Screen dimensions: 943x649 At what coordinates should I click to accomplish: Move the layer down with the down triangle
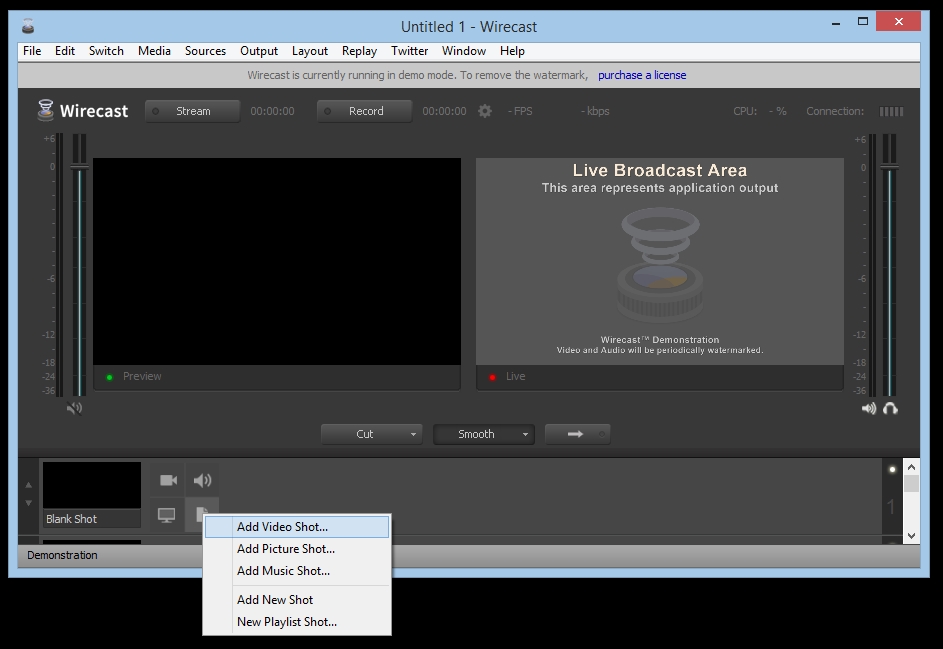(28, 503)
